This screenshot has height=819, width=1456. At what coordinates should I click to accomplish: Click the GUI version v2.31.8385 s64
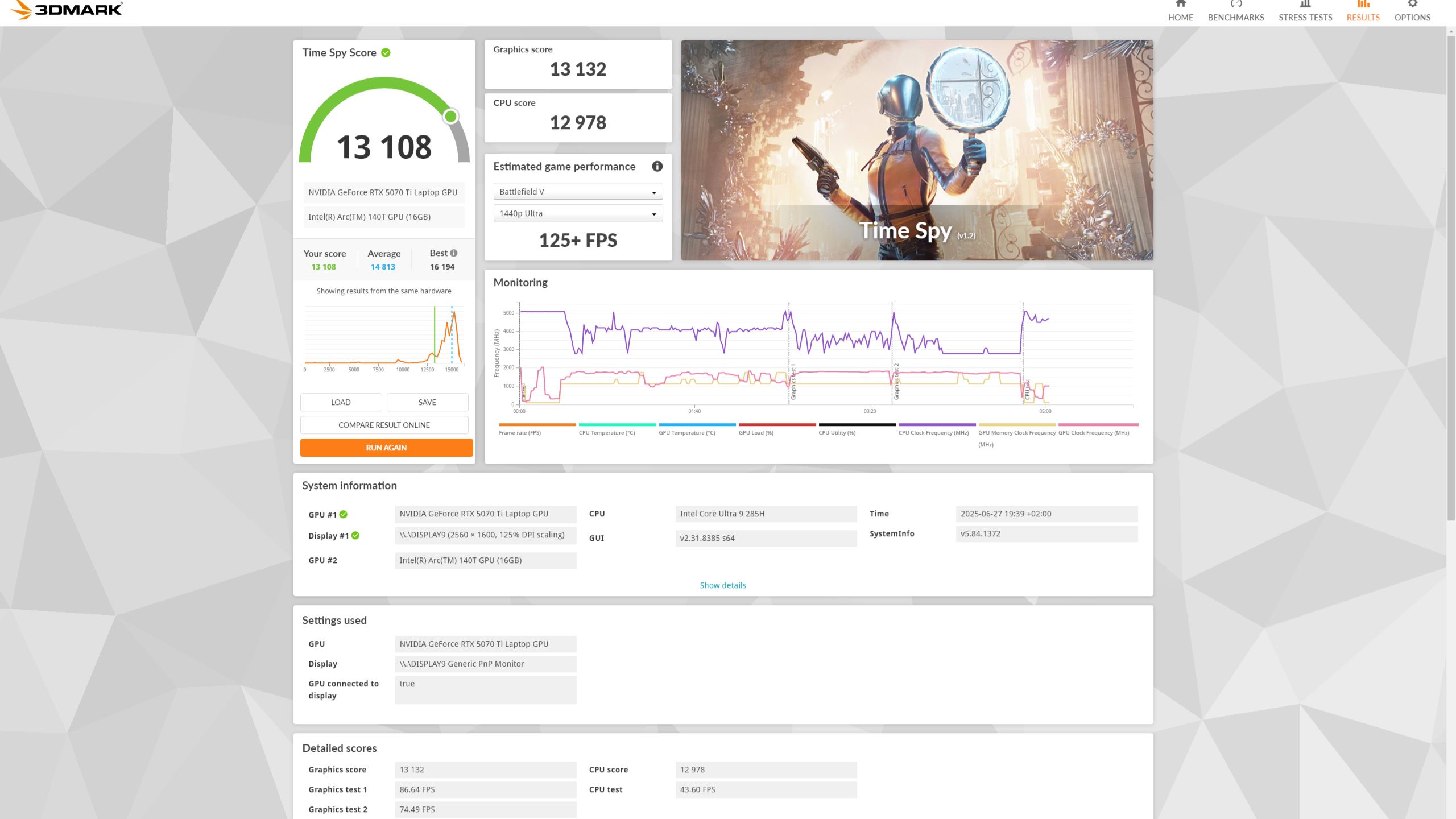(766, 538)
